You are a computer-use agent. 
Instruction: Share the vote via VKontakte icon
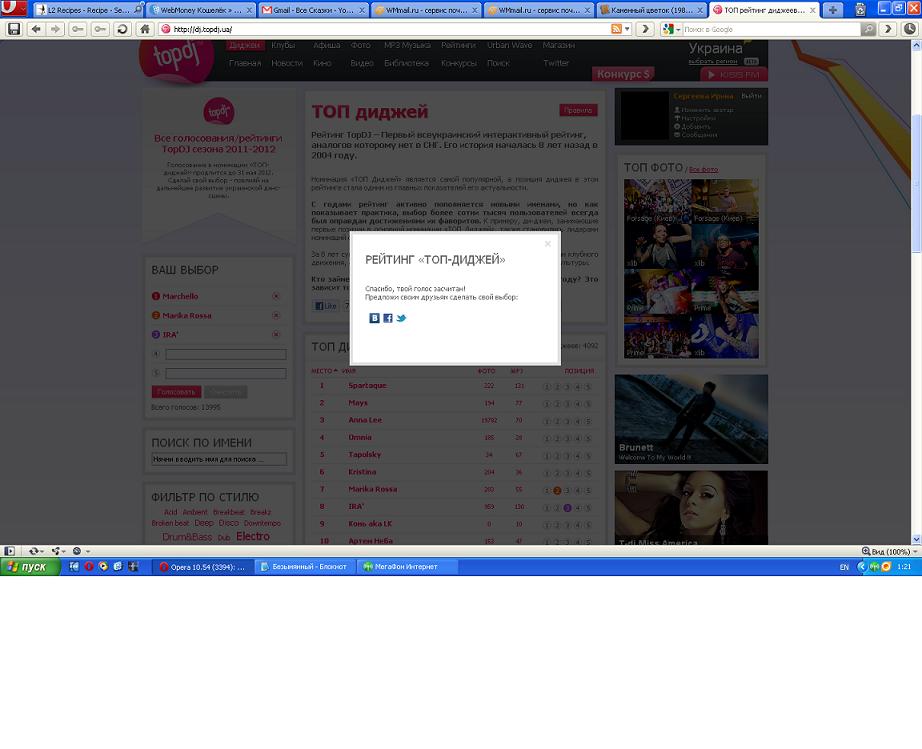(x=374, y=318)
